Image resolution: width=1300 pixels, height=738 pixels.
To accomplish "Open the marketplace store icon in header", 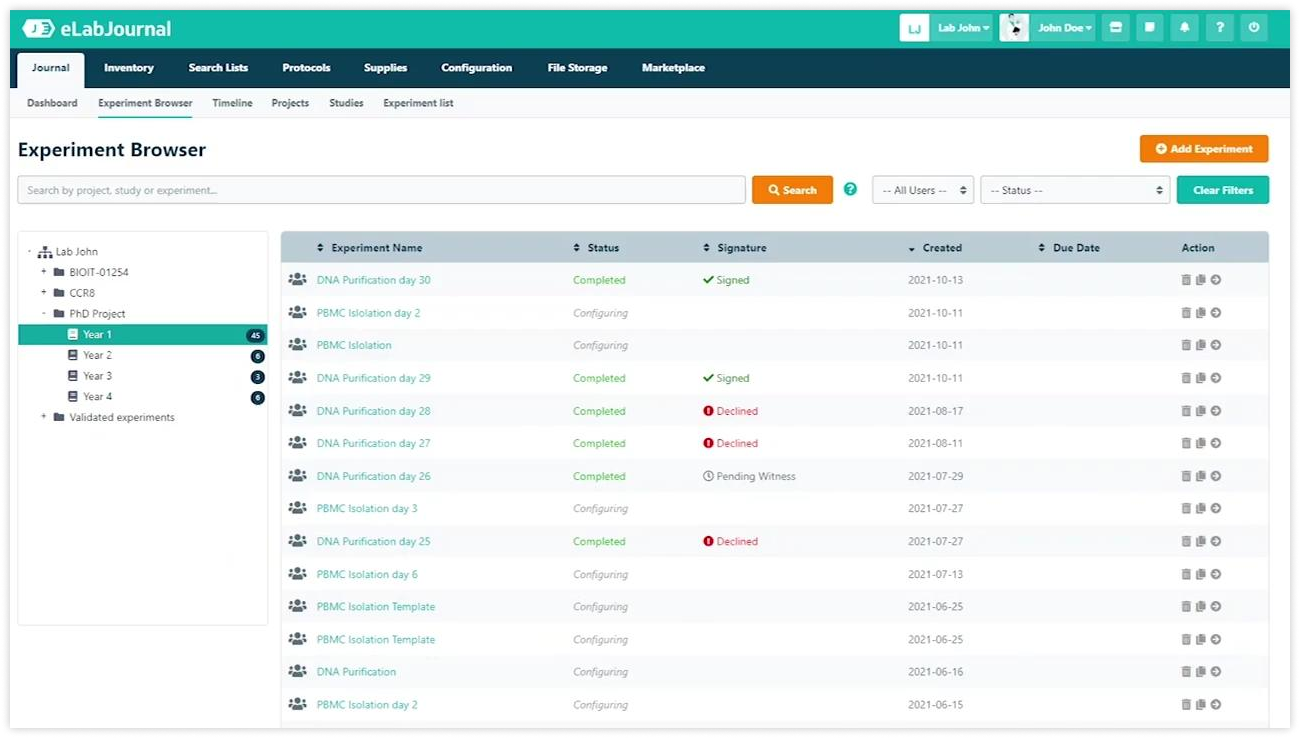I will pos(1116,28).
